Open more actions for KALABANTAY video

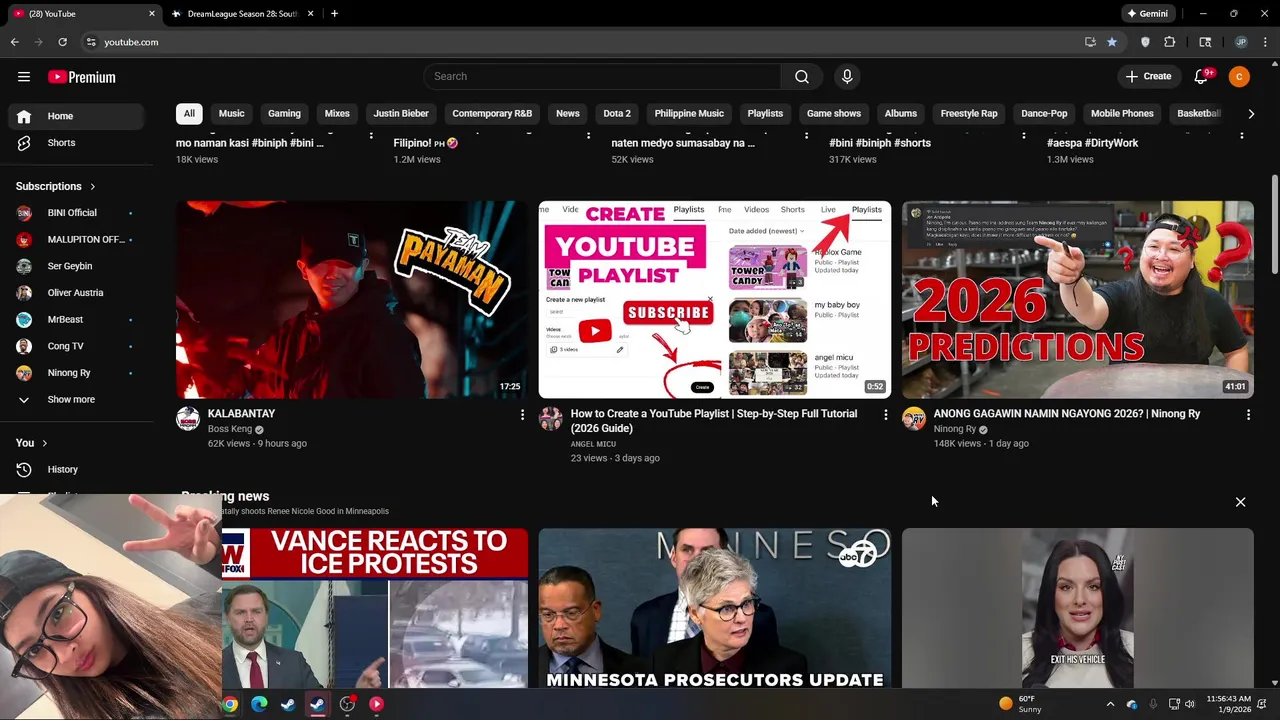(x=522, y=414)
